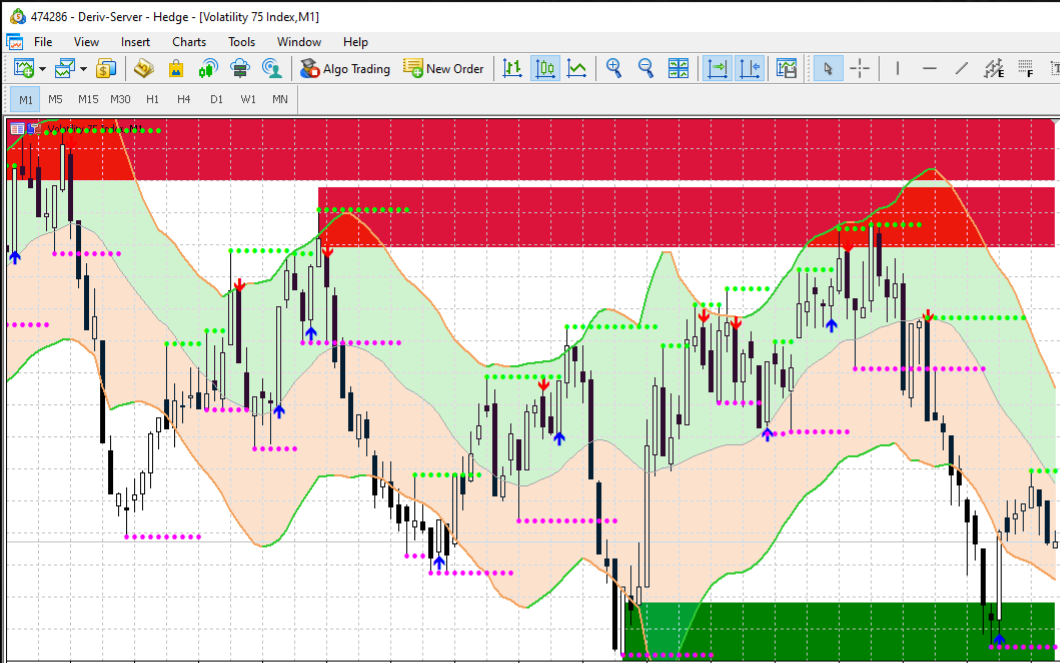Switch to the M5 timeframe
Viewport: 1060px width, 663px height.
(x=55, y=99)
